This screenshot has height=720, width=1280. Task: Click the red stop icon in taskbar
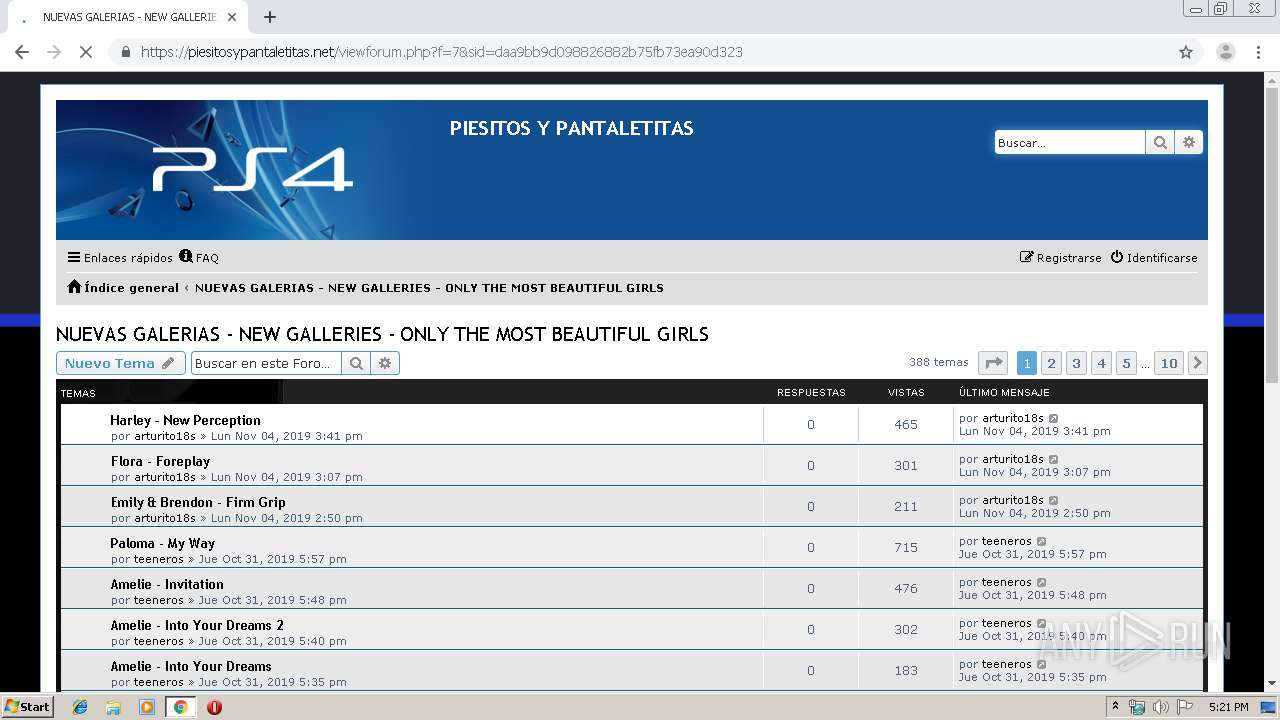pos(214,707)
